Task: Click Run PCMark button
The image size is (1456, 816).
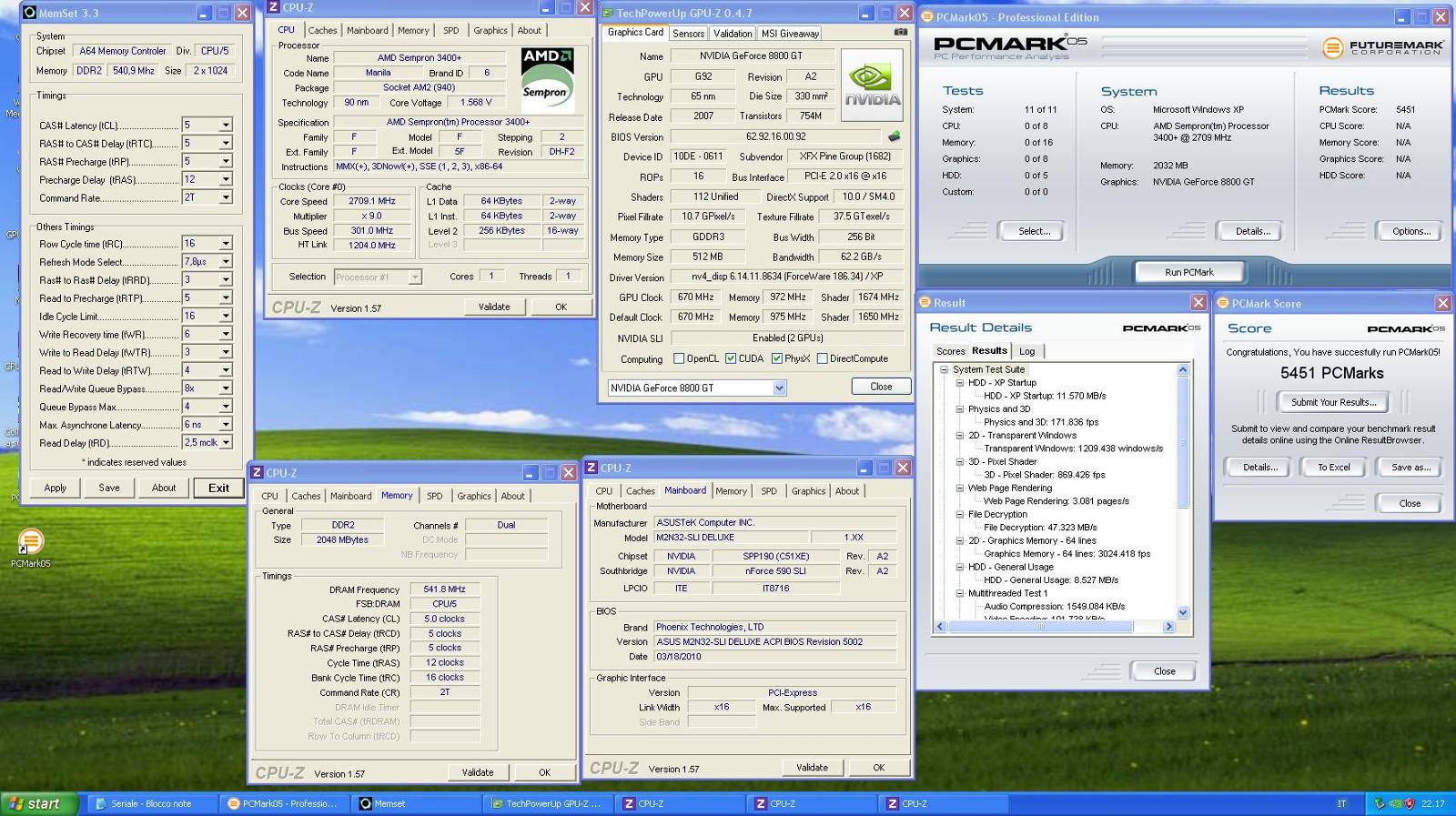Action: 1189,272
